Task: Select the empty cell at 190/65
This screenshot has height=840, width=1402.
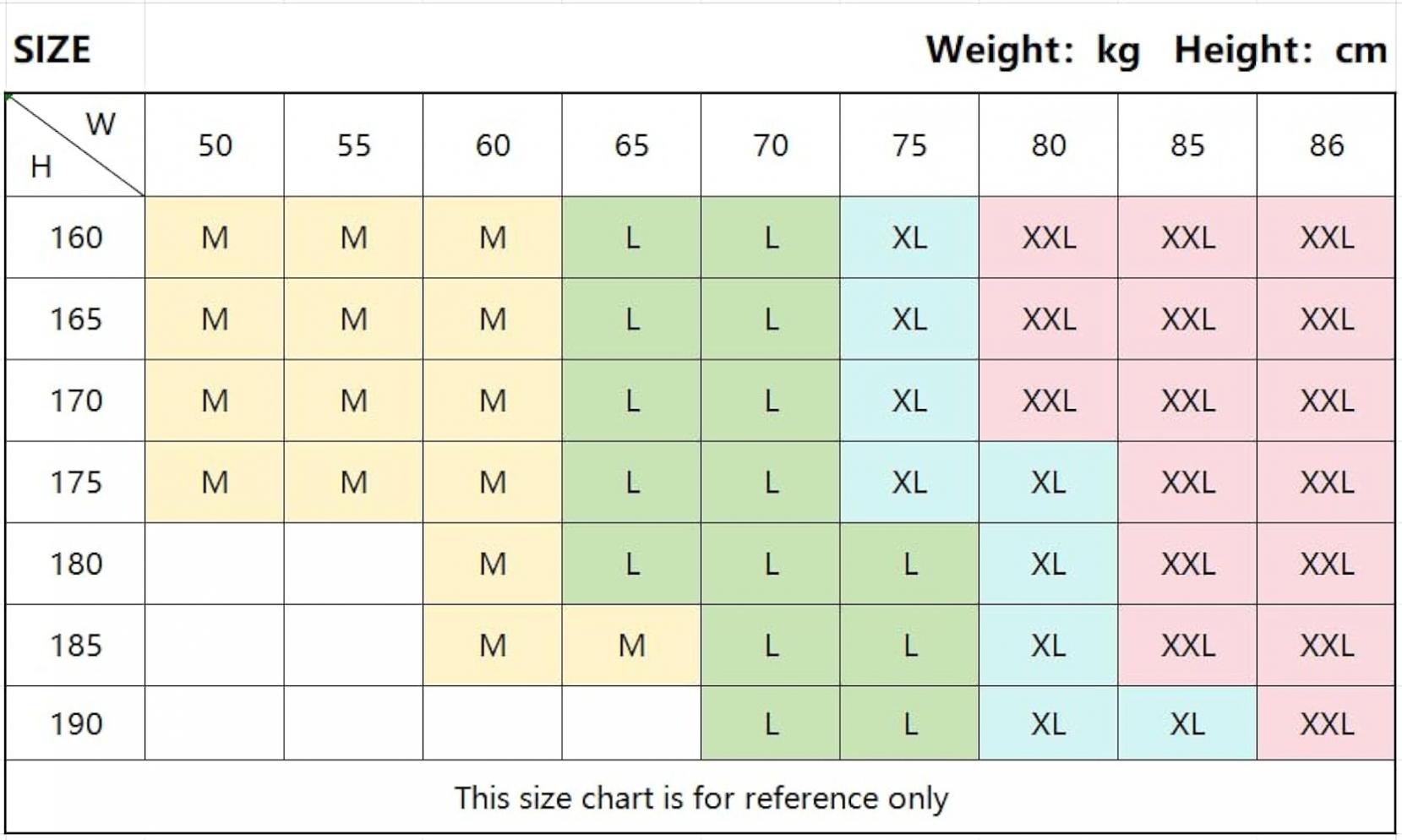Action: pos(631,723)
